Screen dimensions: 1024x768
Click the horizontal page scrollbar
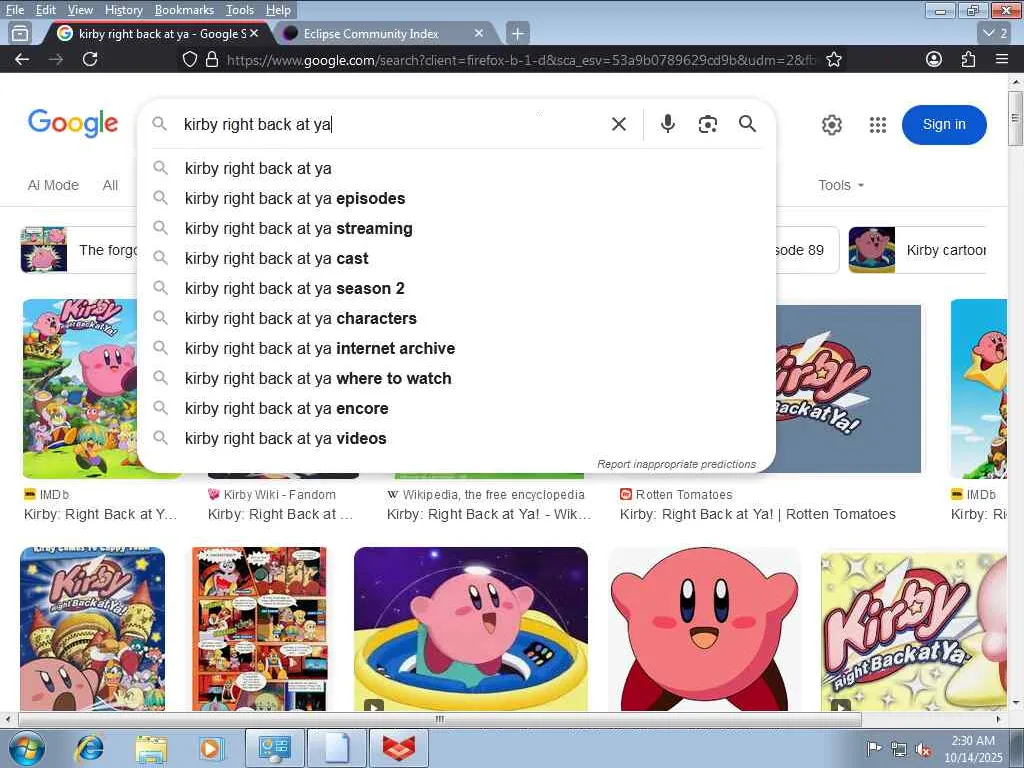tap(440, 719)
